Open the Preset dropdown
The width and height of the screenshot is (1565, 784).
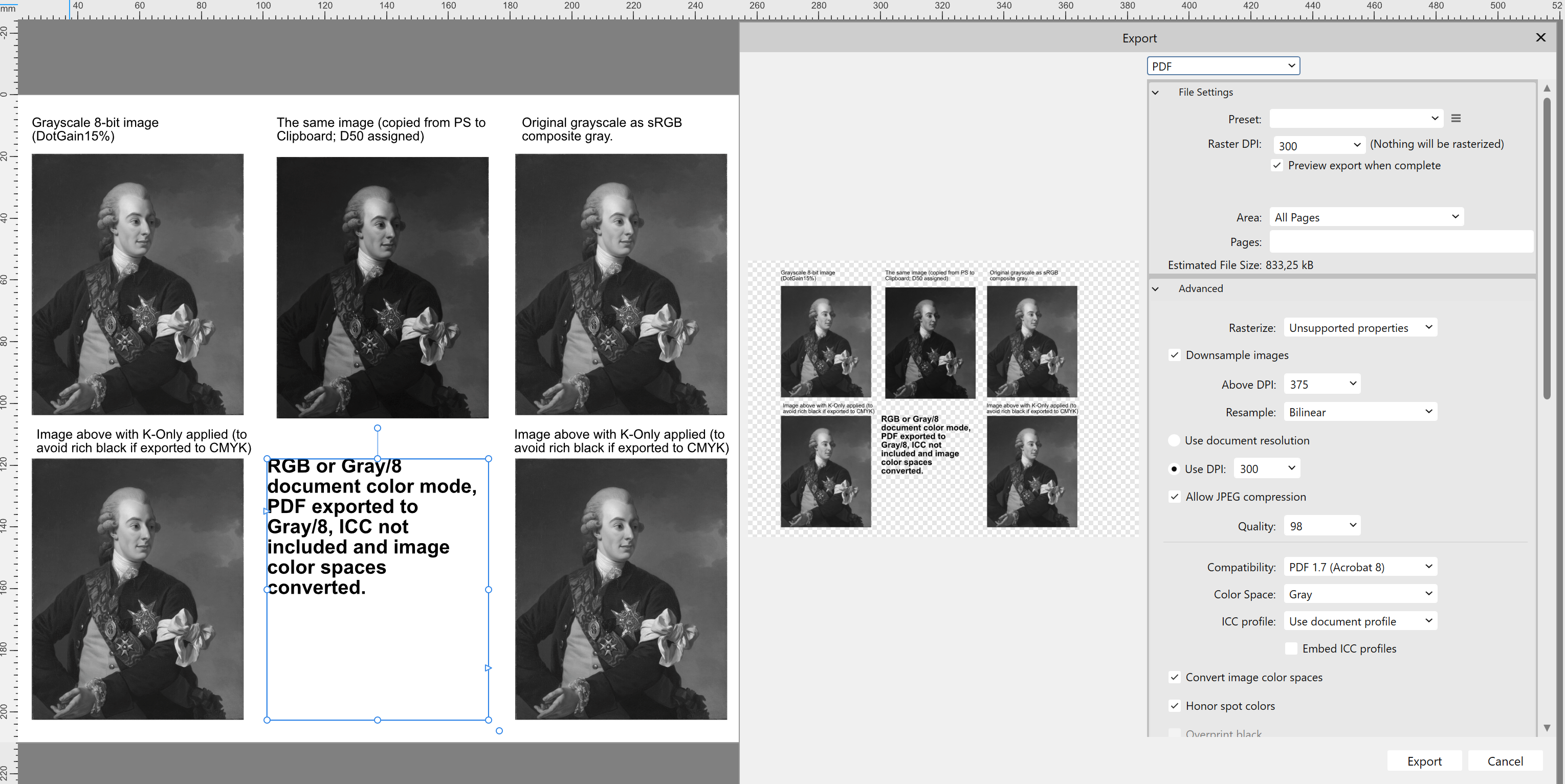click(1355, 119)
